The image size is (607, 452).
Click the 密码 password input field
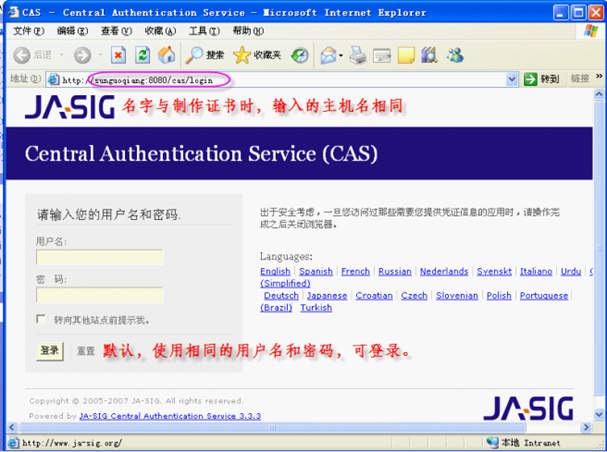click(100, 295)
